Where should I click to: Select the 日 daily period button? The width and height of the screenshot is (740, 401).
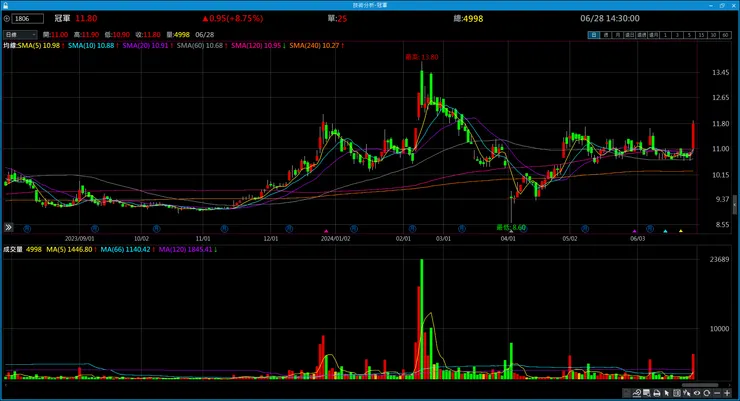(594, 35)
